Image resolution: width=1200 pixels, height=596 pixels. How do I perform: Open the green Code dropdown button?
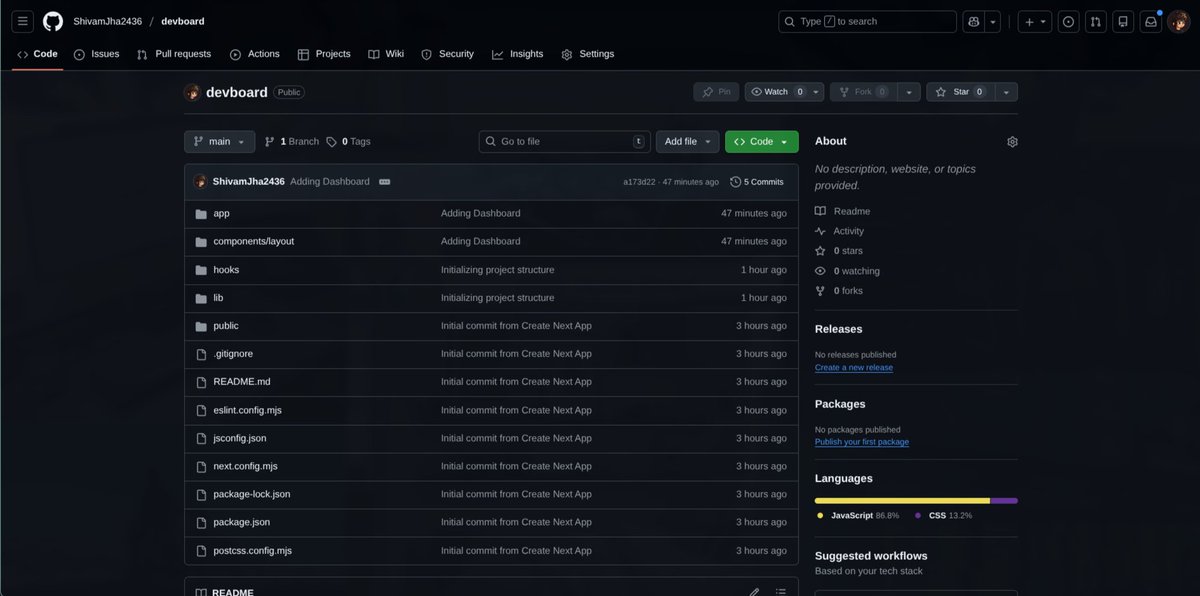click(x=762, y=142)
